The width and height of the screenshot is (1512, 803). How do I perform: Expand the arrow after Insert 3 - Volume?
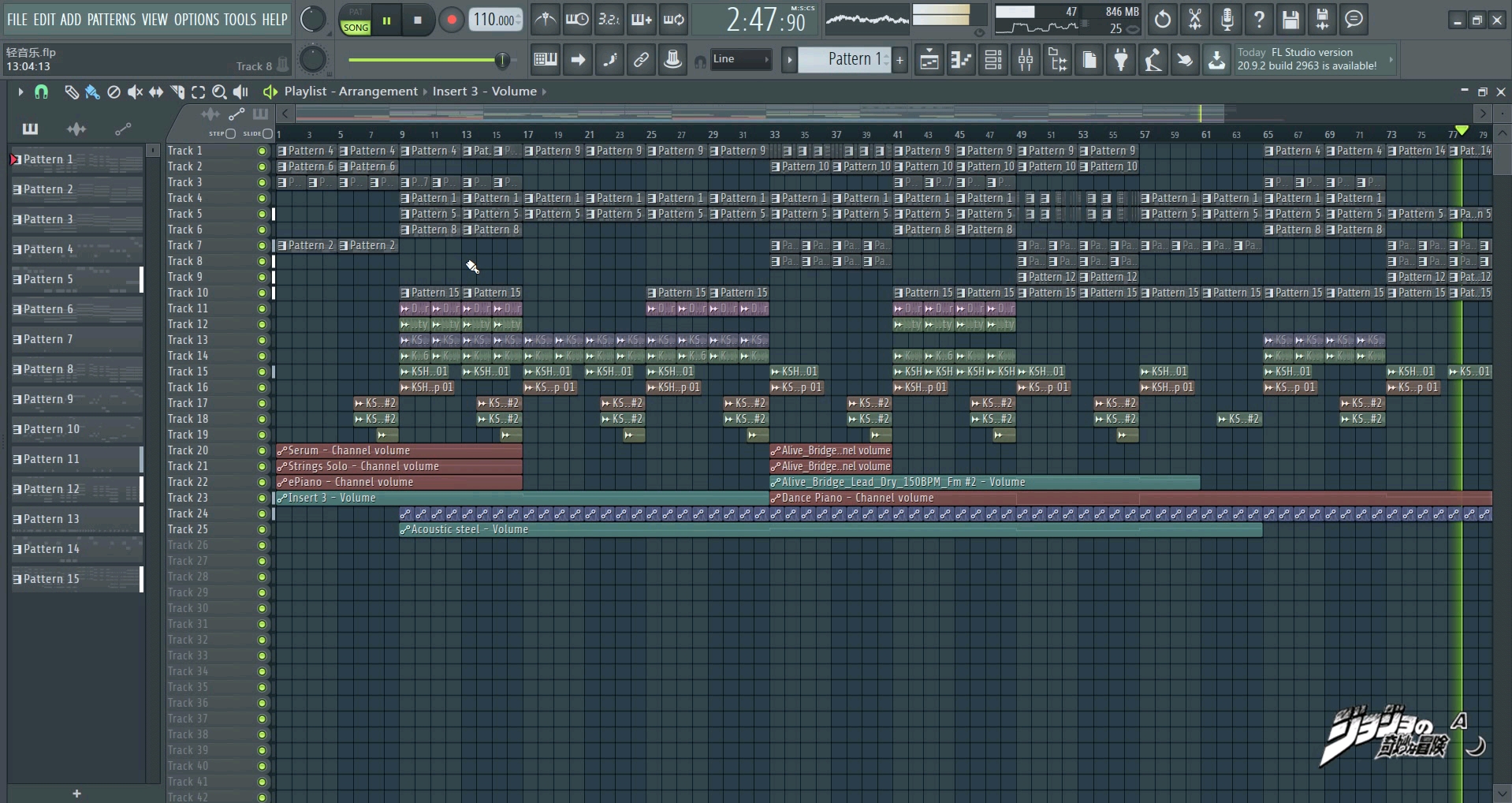(544, 92)
